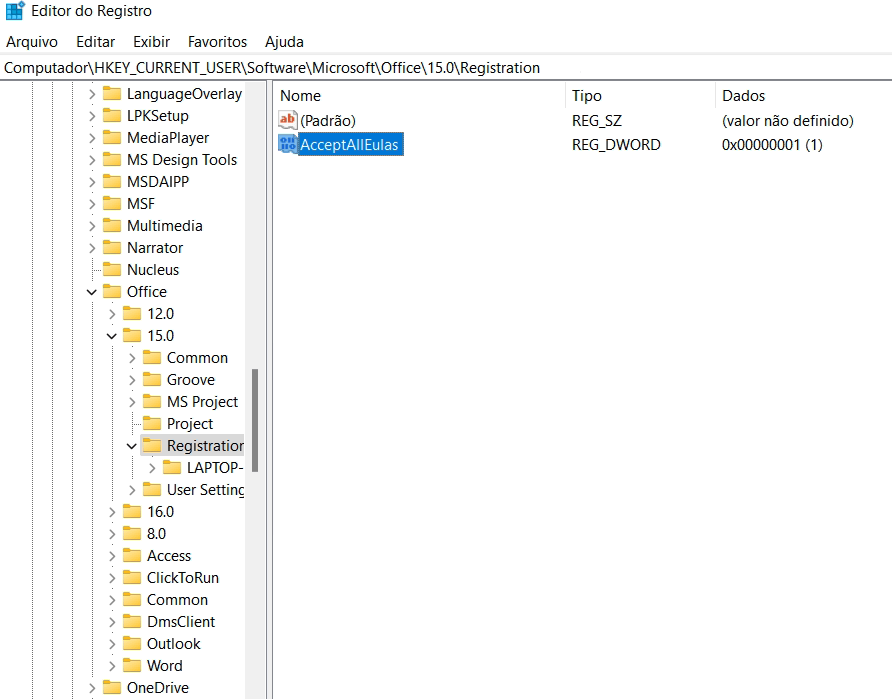The image size is (892, 699).
Task: Expand the MSDAIPP key
Action: pos(92,182)
